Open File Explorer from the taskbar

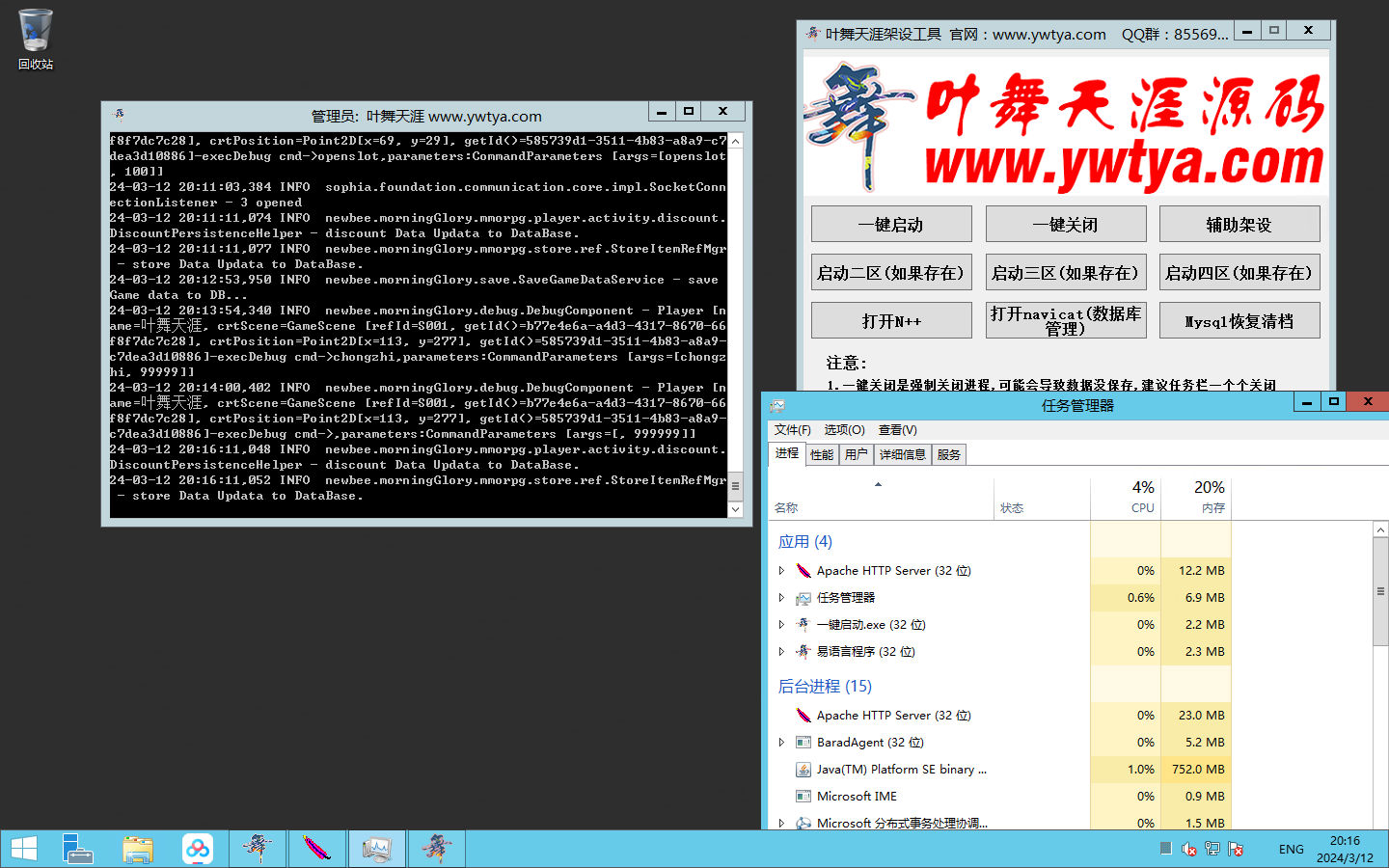[138, 849]
